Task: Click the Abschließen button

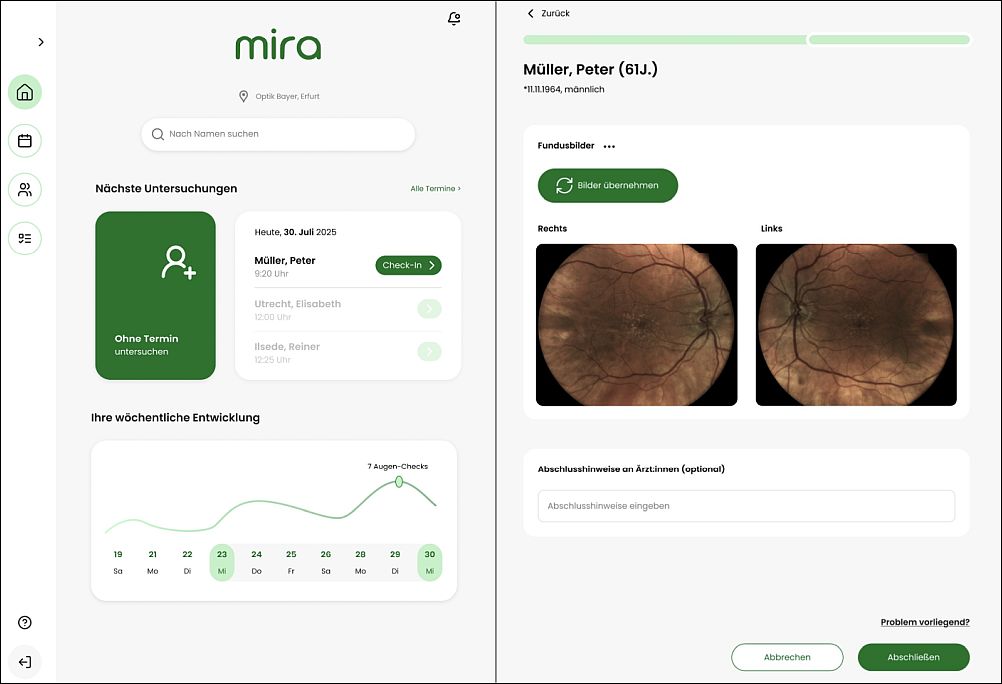Action: [913, 657]
